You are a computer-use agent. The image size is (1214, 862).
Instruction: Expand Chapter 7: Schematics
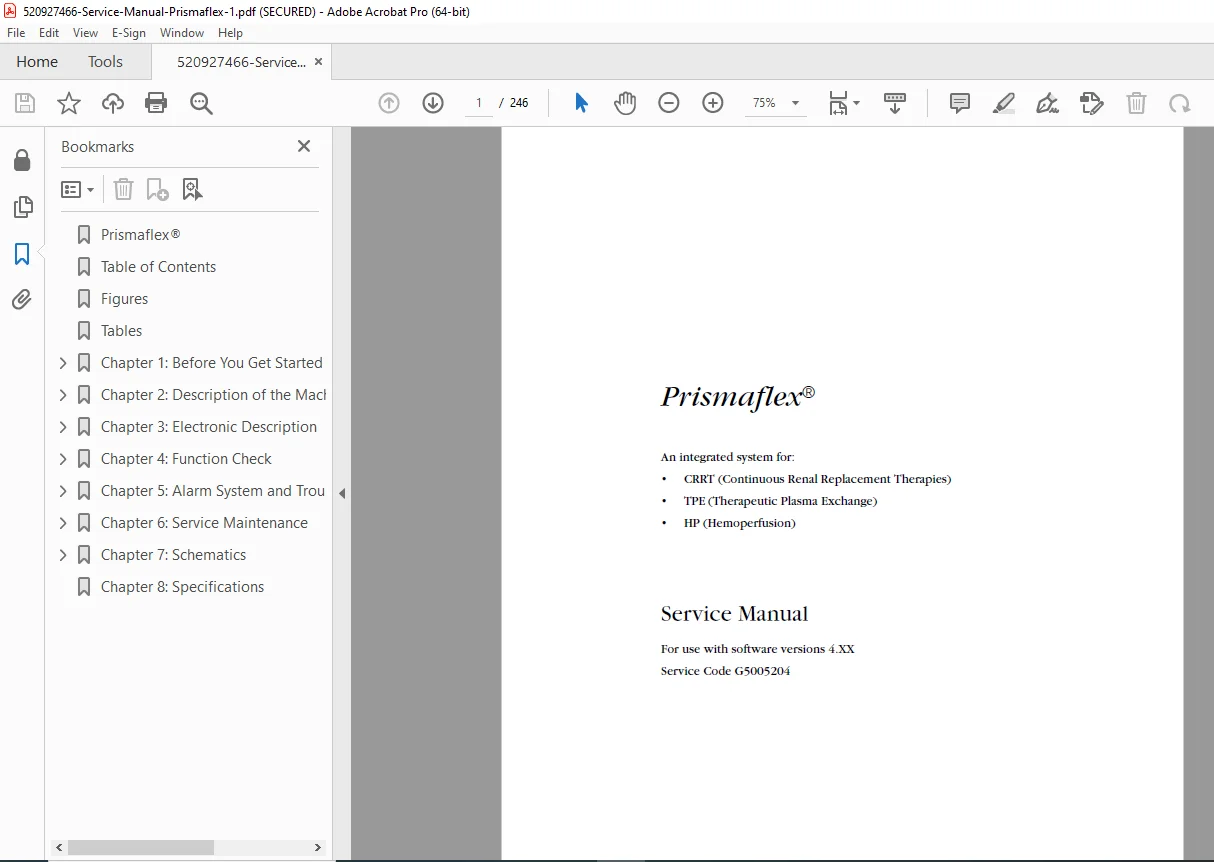point(63,555)
